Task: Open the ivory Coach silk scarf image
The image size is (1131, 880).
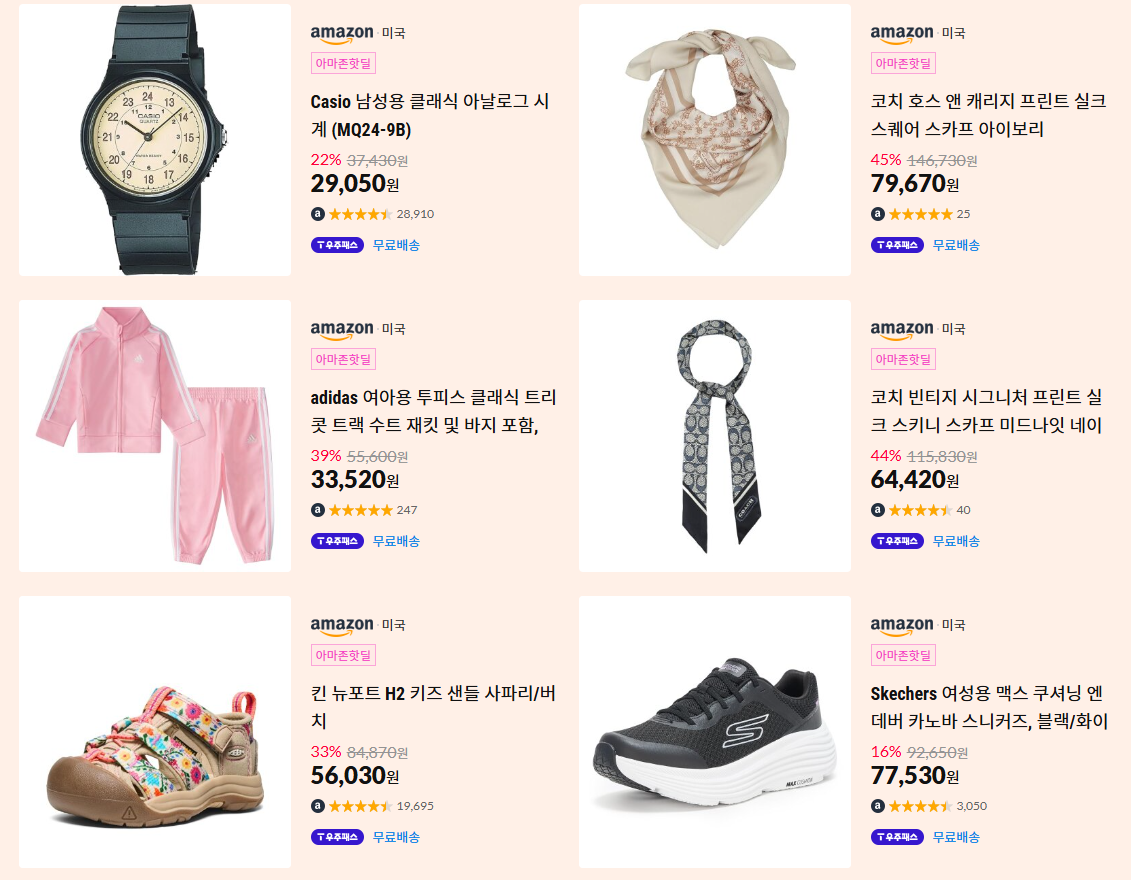Action: (x=714, y=140)
